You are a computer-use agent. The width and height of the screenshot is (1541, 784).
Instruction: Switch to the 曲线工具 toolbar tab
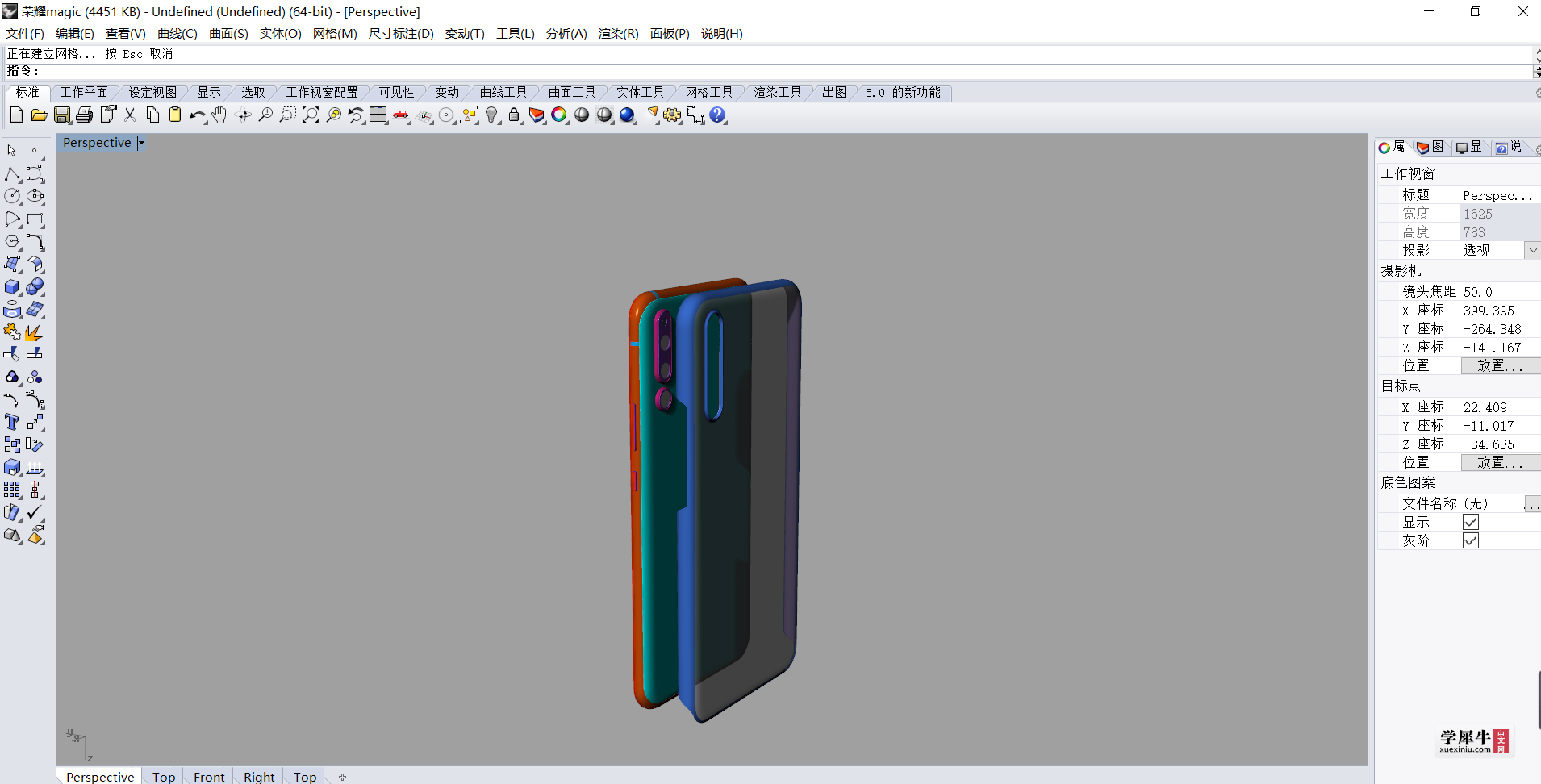503,92
